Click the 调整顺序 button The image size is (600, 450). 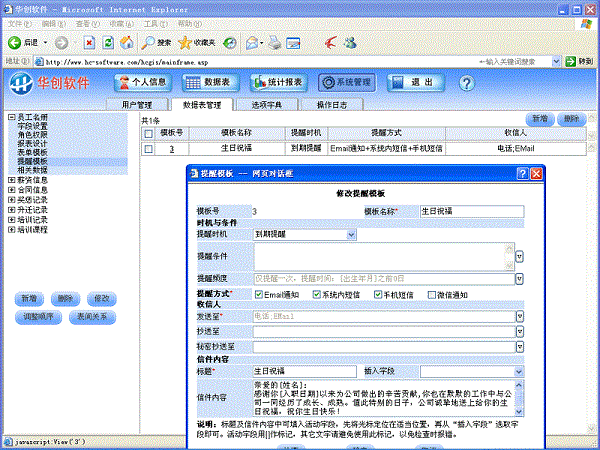38,316
